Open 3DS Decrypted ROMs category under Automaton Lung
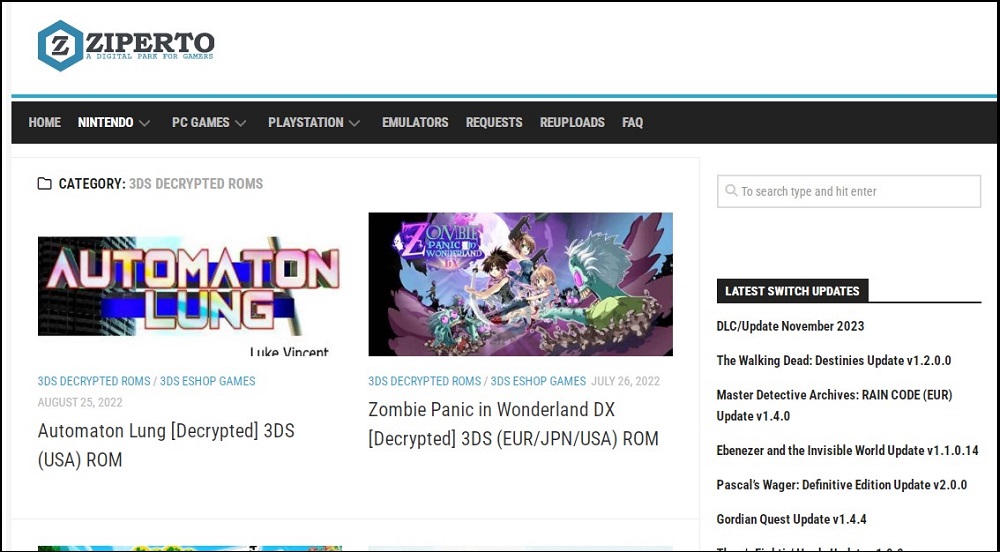Screen dimensions: 1000x552 [94, 381]
